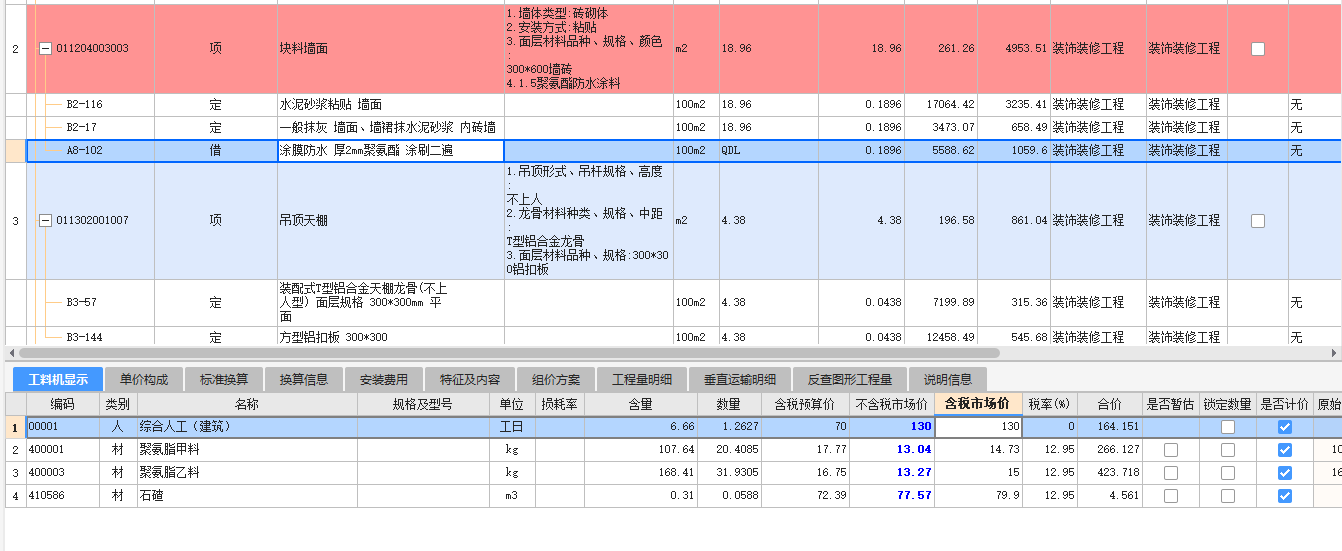Select the 聚氨脂甲料 material name cell
Image resolution: width=1342 pixels, height=551 pixels.
[247, 450]
